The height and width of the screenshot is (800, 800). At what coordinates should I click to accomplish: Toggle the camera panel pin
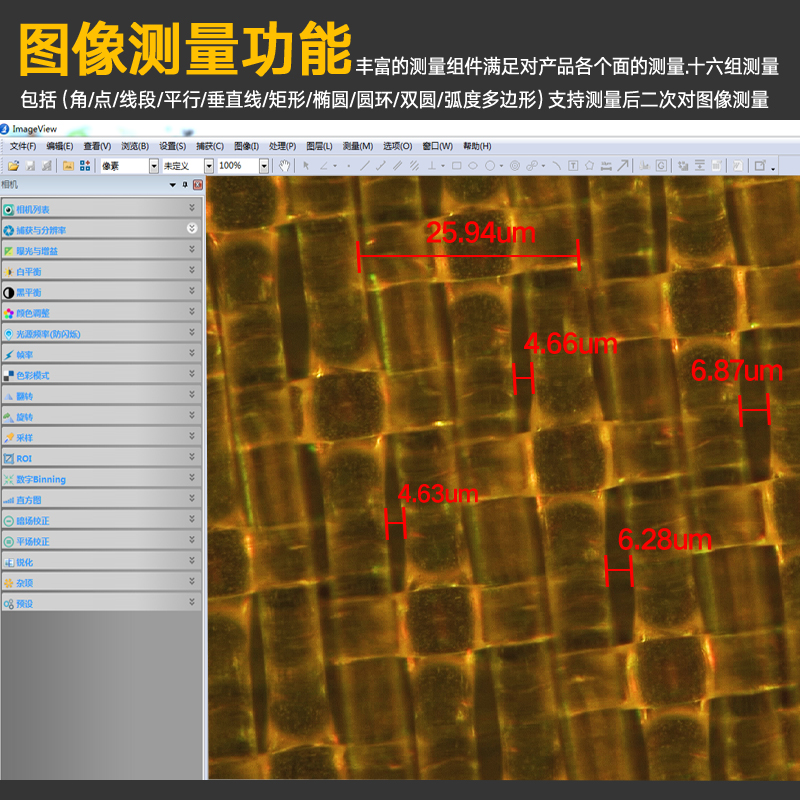[185, 185]
